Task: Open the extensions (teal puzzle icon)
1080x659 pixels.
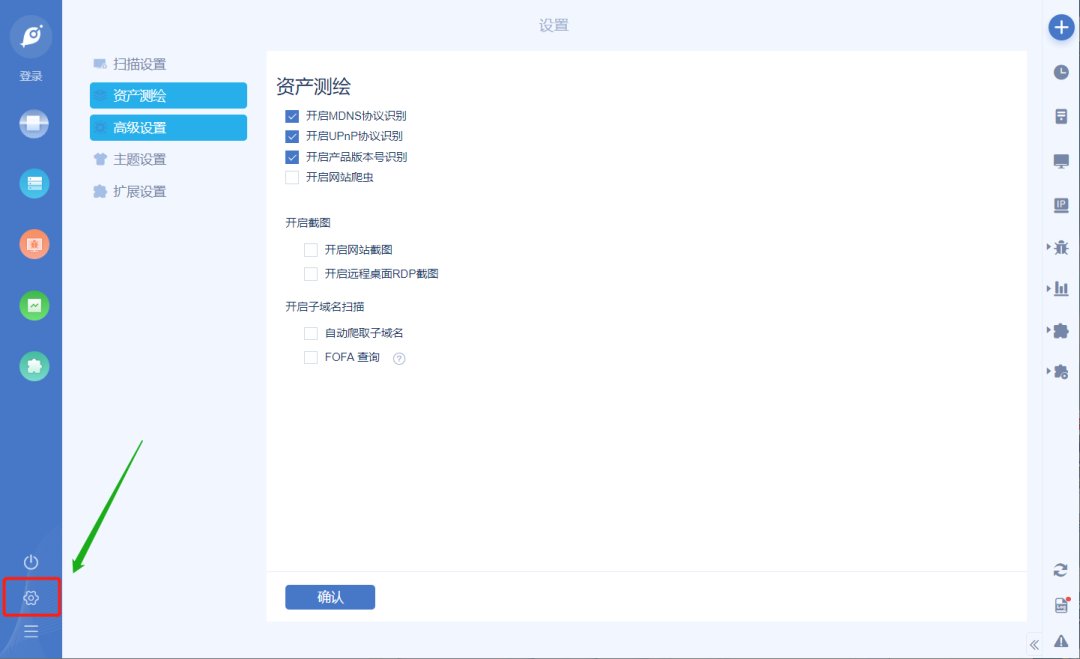Action: pos(34,366)
